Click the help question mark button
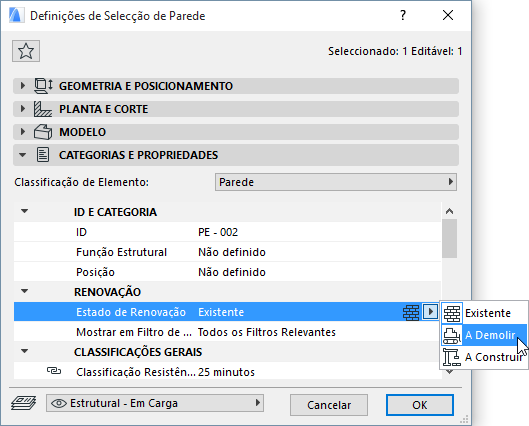Screen dimensions: 529x426 click(x=403, y=15)
